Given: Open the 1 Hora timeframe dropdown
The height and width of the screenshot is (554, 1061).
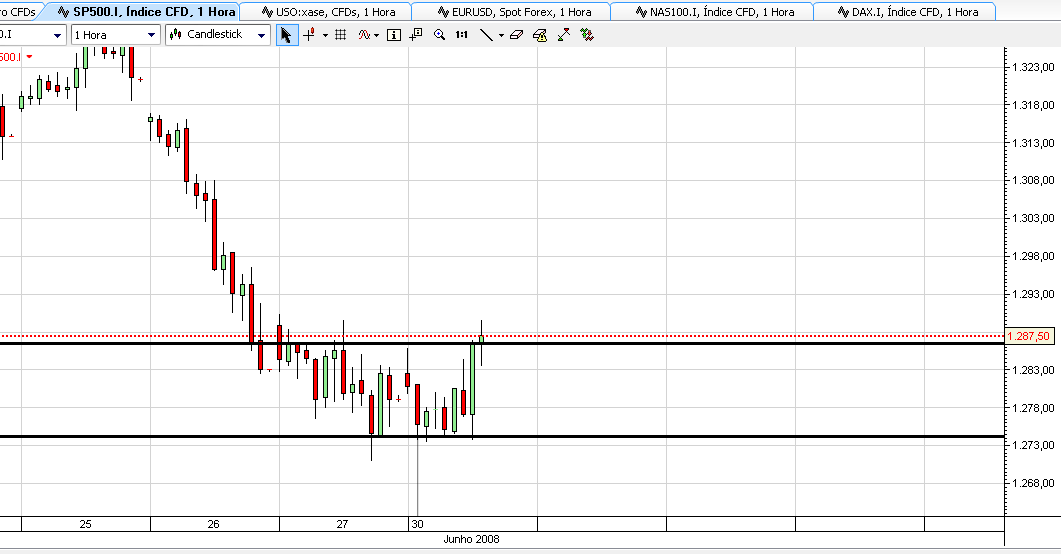Looking at the screenshot, I should [152, 34].
